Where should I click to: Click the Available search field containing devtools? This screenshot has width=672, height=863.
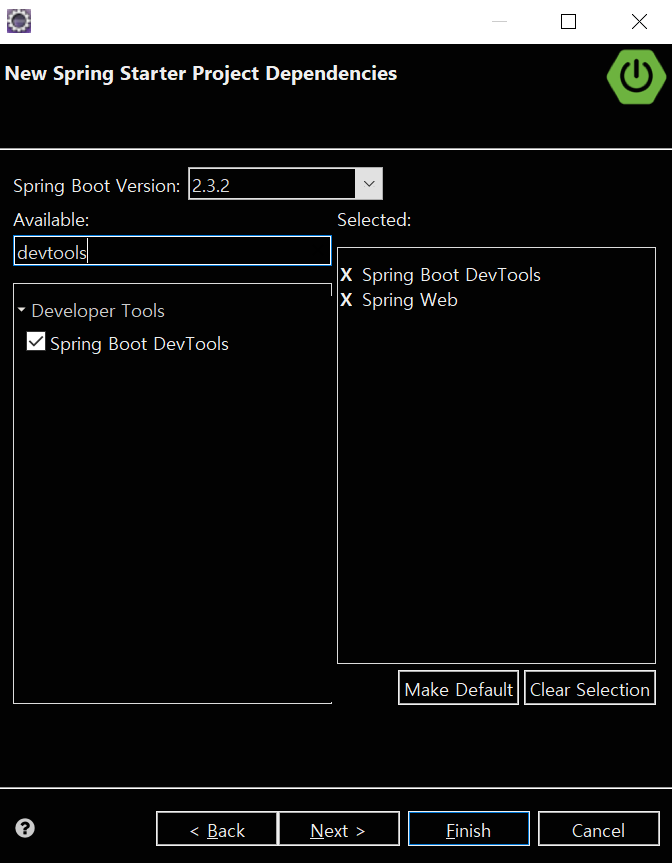pyautogui.click(x=172, y=251)
